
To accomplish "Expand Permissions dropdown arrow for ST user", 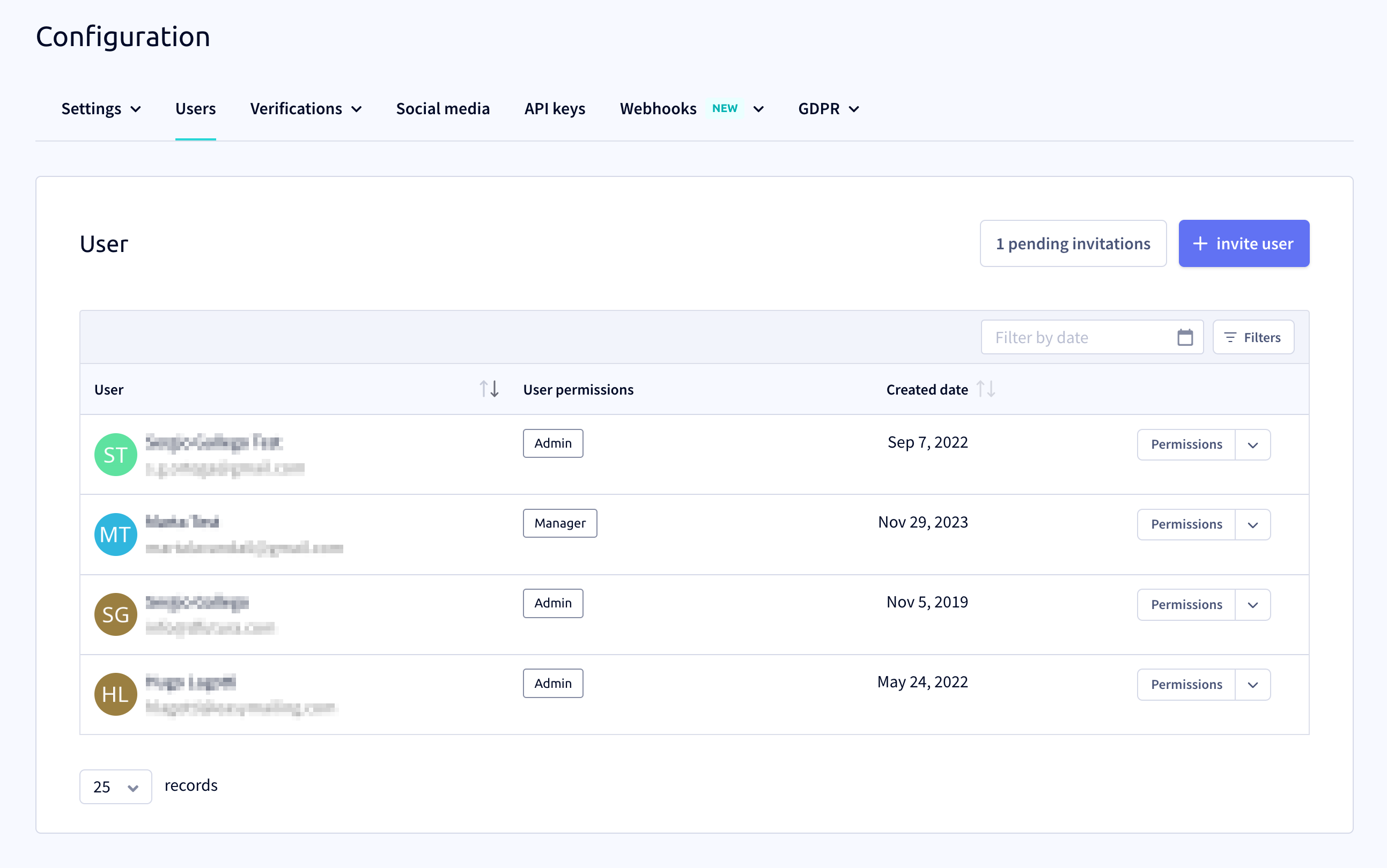I will [x=1252, y=444].
